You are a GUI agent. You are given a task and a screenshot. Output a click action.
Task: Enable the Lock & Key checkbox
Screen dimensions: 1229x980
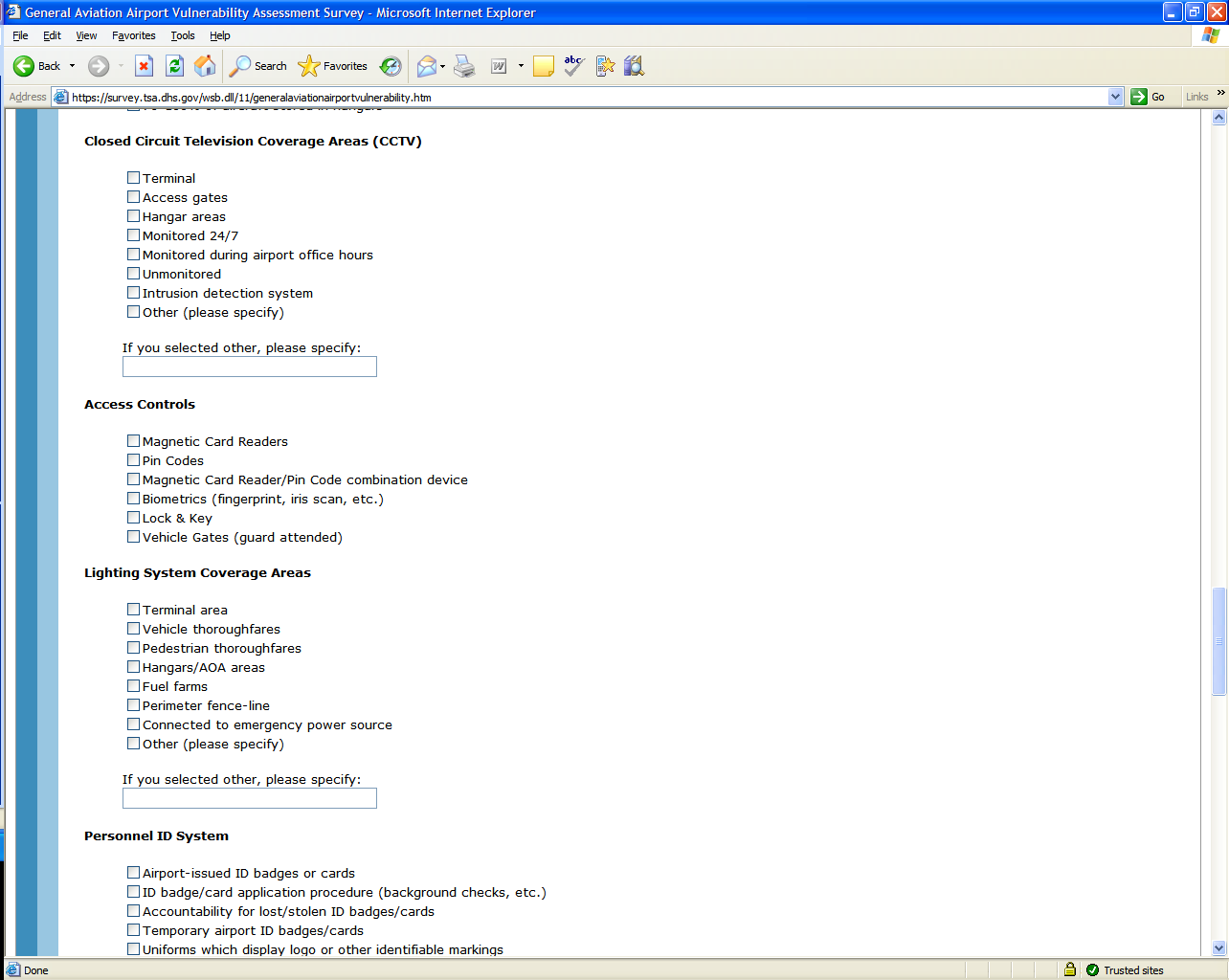tap(134, 518)
